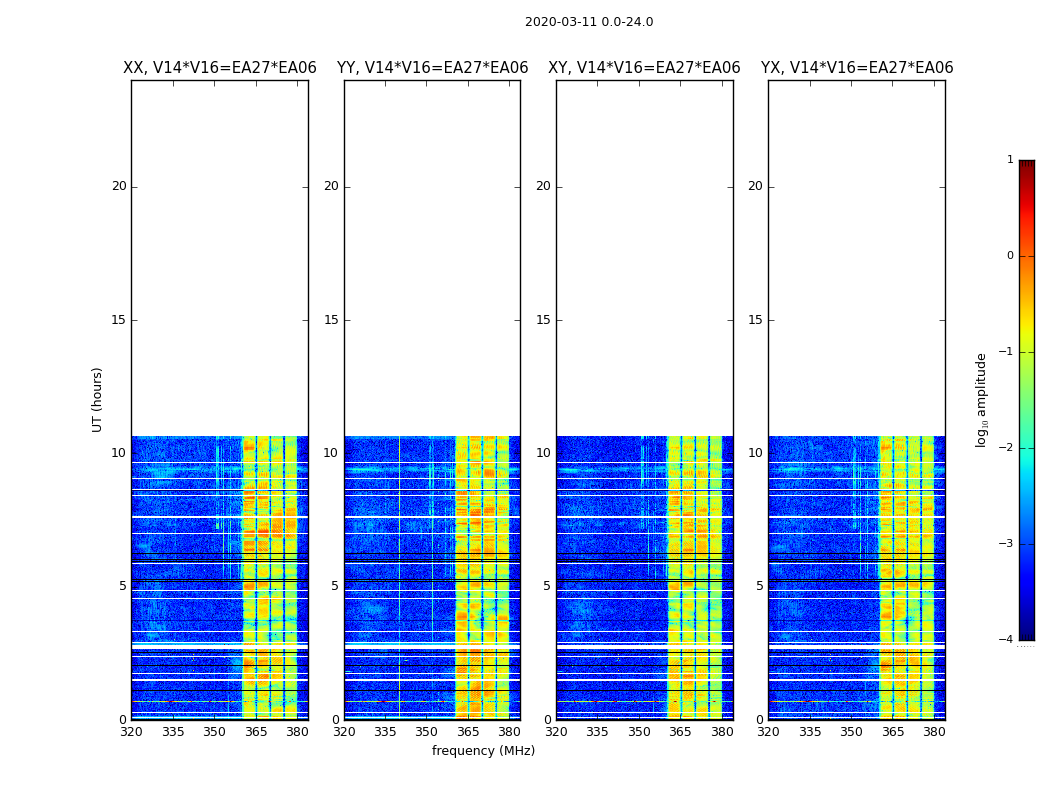The height and width of the screenshot is (800, 1050).
Task: Click the "15" y-axis tick of XX panel
Action: tap(119, 320)
